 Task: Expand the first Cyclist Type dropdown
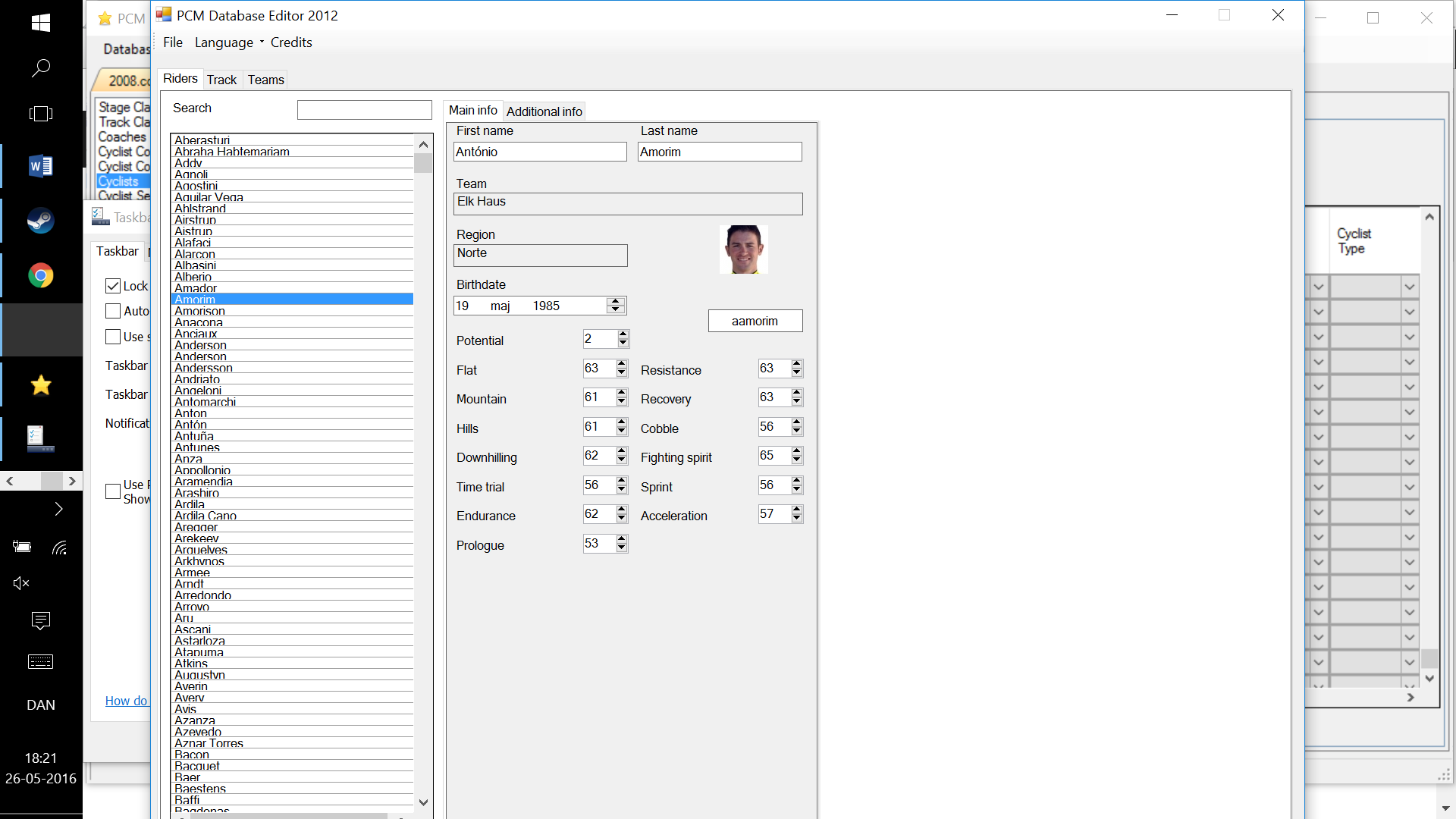click(x=1409, y=287)
